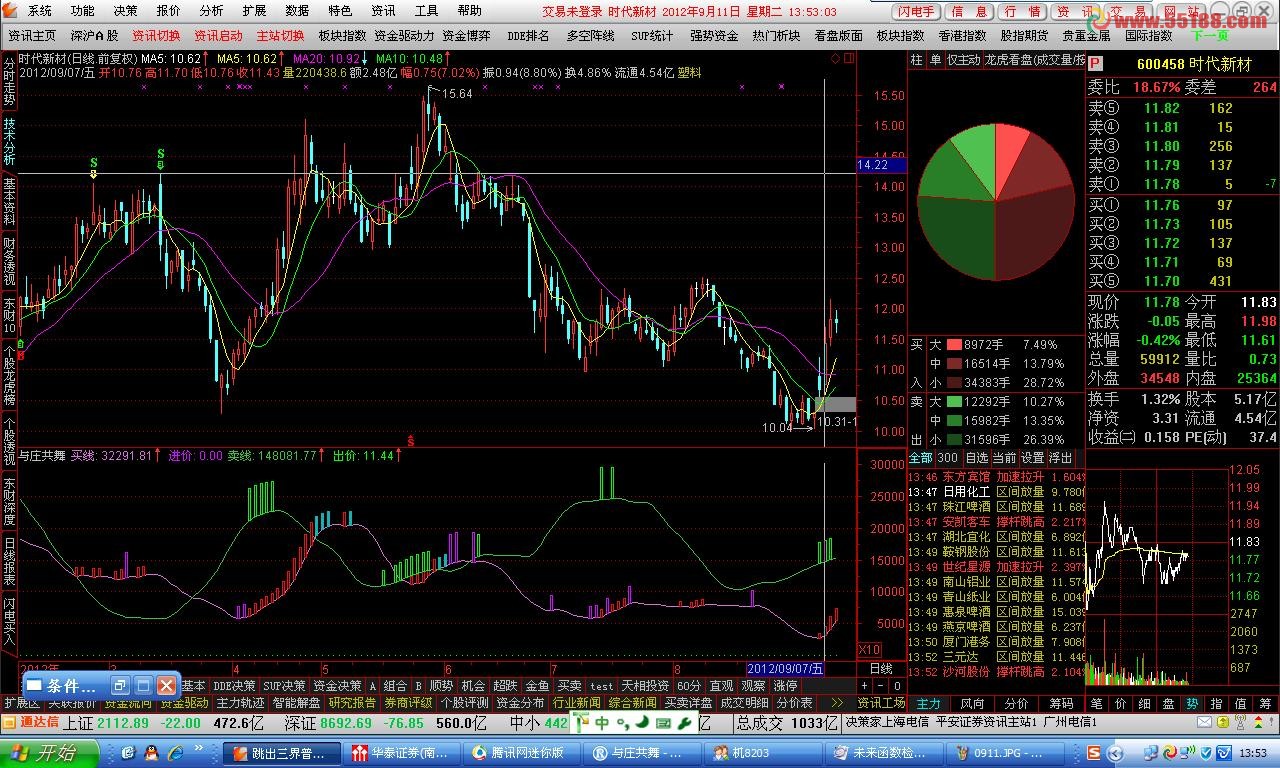The image size is (1280, 768).
Task: Click 下一页 to see next toolbar page
Action: (1209, 35)
